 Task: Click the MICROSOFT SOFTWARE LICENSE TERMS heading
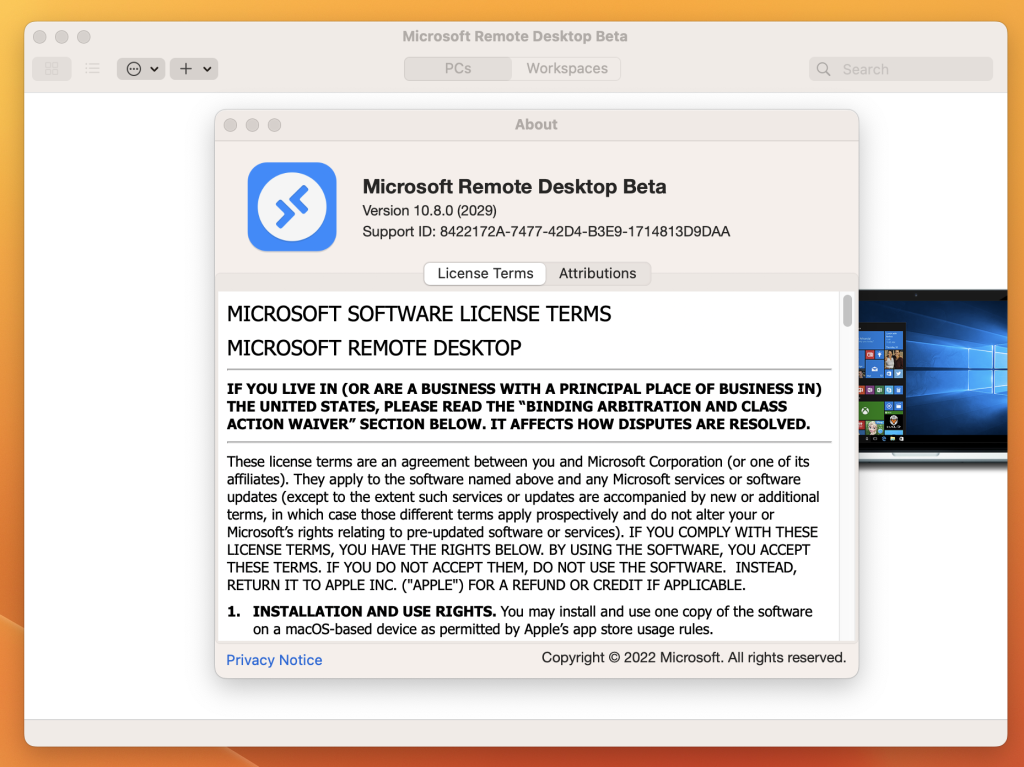click(419, 314)
